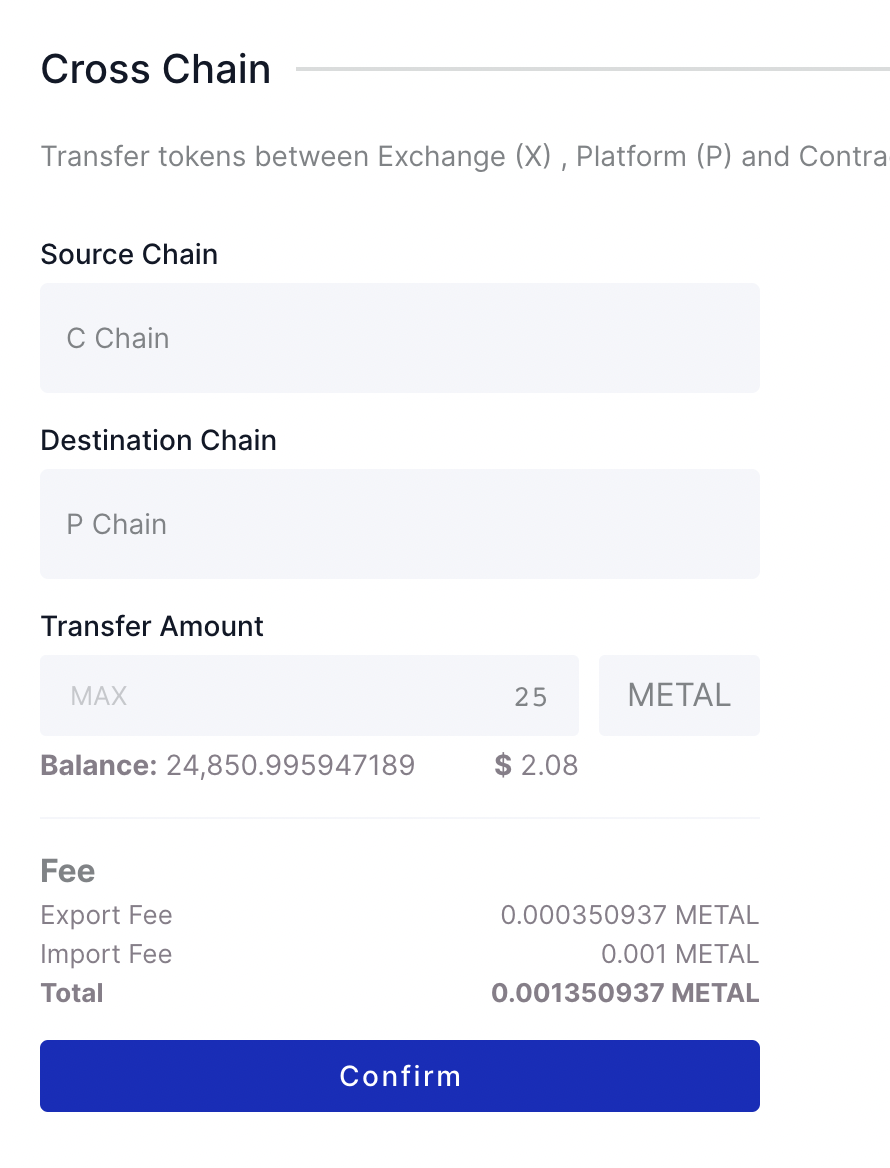Click the Total fee amount 0.001350937 METAL
This screenshot has height=1168, width=890.
(x=624, y=992)
